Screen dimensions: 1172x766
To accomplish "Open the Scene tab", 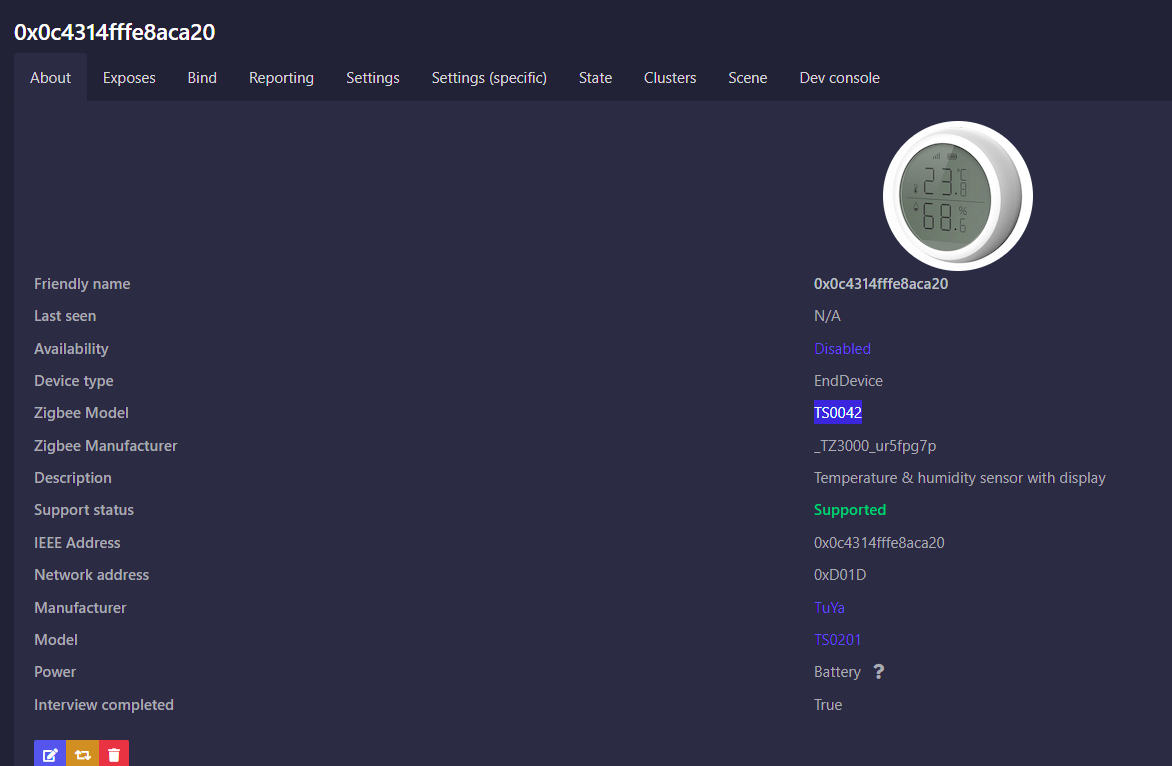I will tap(747, 78).
